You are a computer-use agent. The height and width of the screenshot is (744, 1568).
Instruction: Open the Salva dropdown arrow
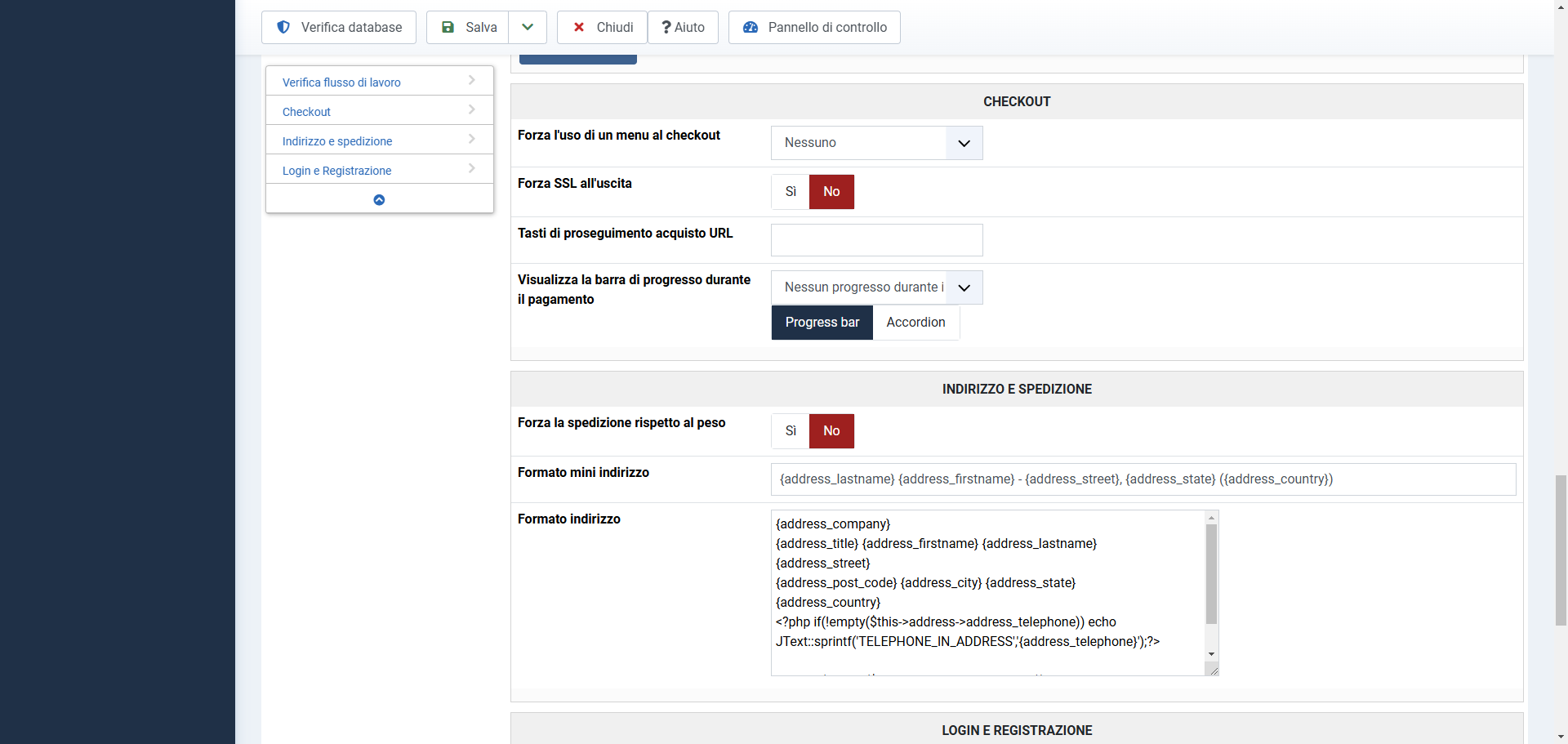(528, 27)
